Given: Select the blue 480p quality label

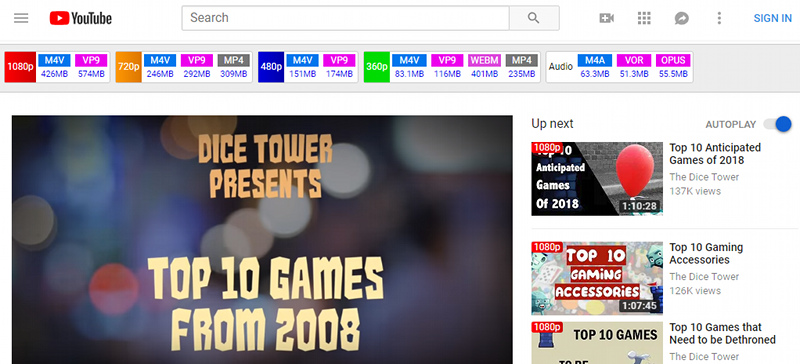Looking at the screenshot, I should 271,67.
